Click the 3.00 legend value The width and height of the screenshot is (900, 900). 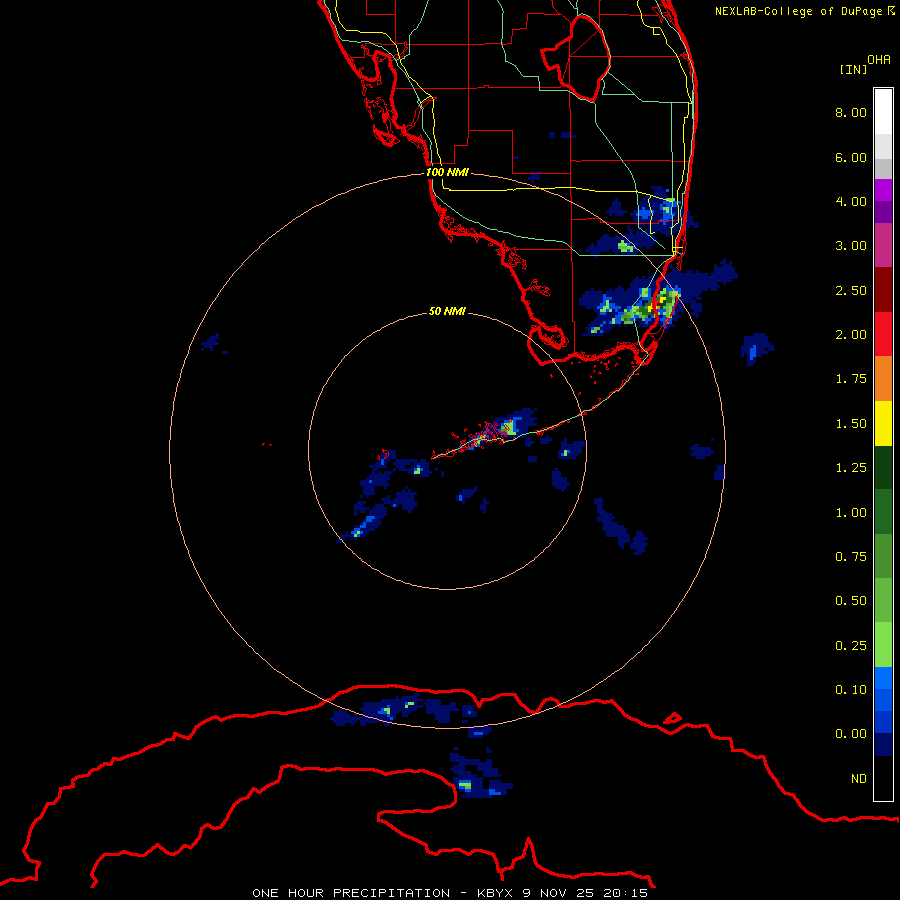pyautogui.click(x=851, y=246)
